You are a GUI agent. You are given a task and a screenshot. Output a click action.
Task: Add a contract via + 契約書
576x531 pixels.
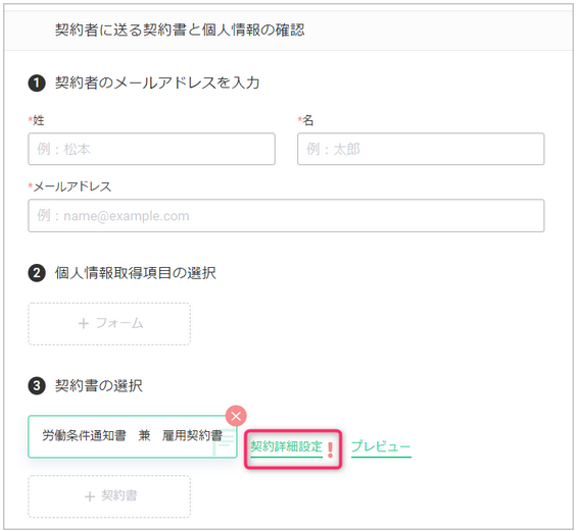point(109,496)
